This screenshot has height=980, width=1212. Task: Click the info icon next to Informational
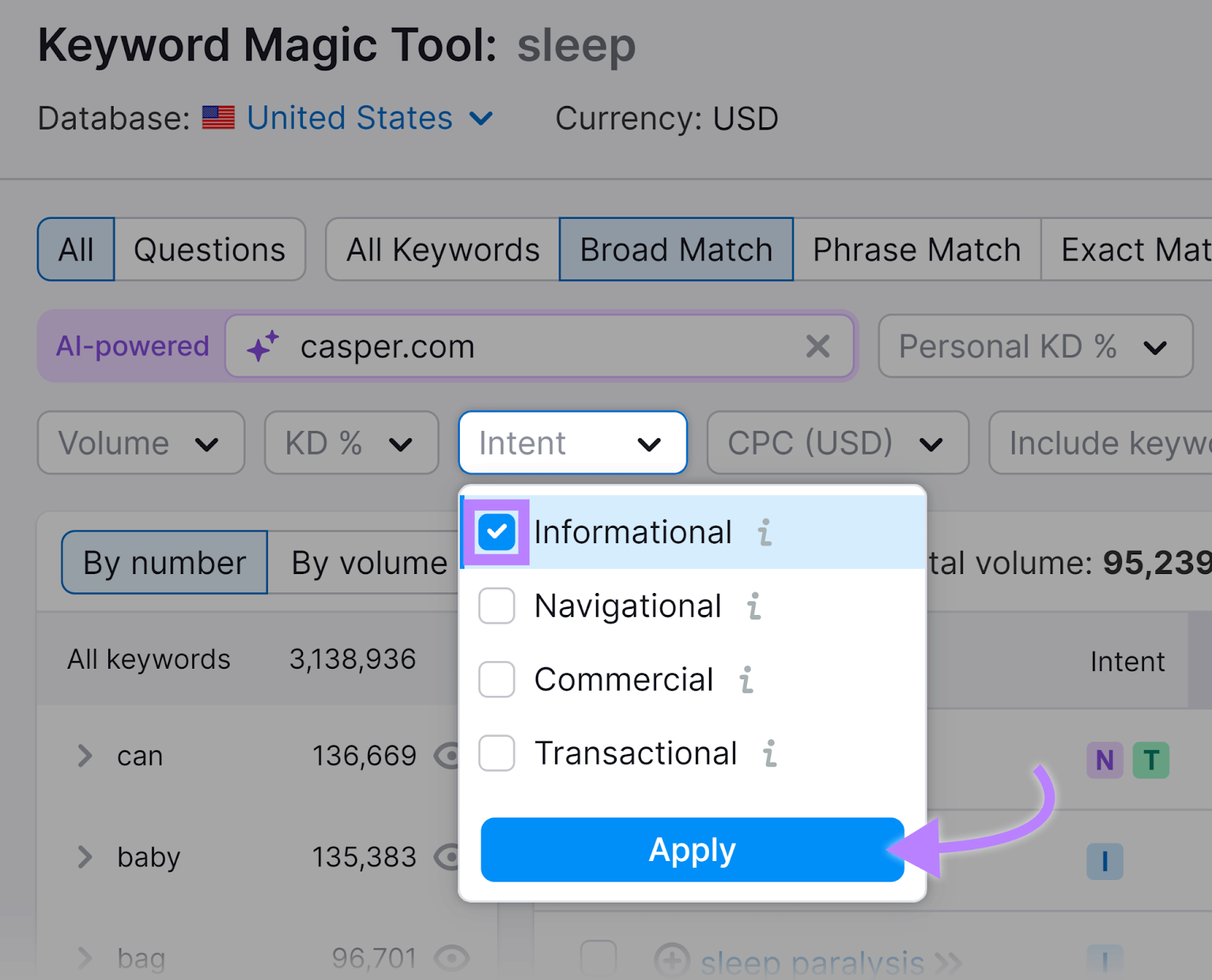pyautogui.click(x=764, y=532)
